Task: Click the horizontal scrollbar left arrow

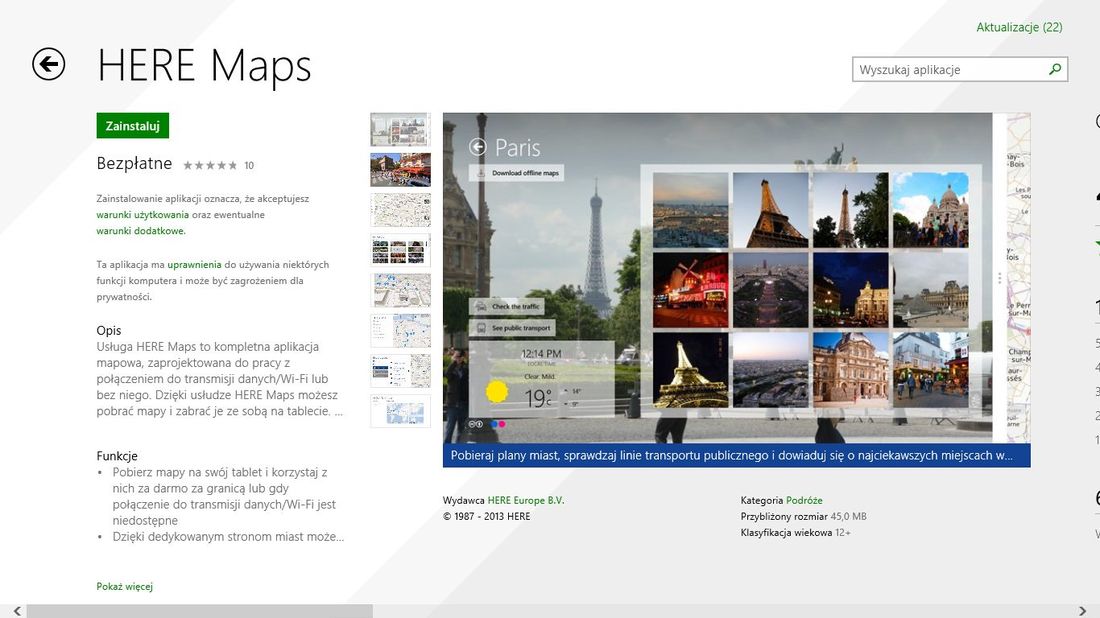Action: click(17, 611)
